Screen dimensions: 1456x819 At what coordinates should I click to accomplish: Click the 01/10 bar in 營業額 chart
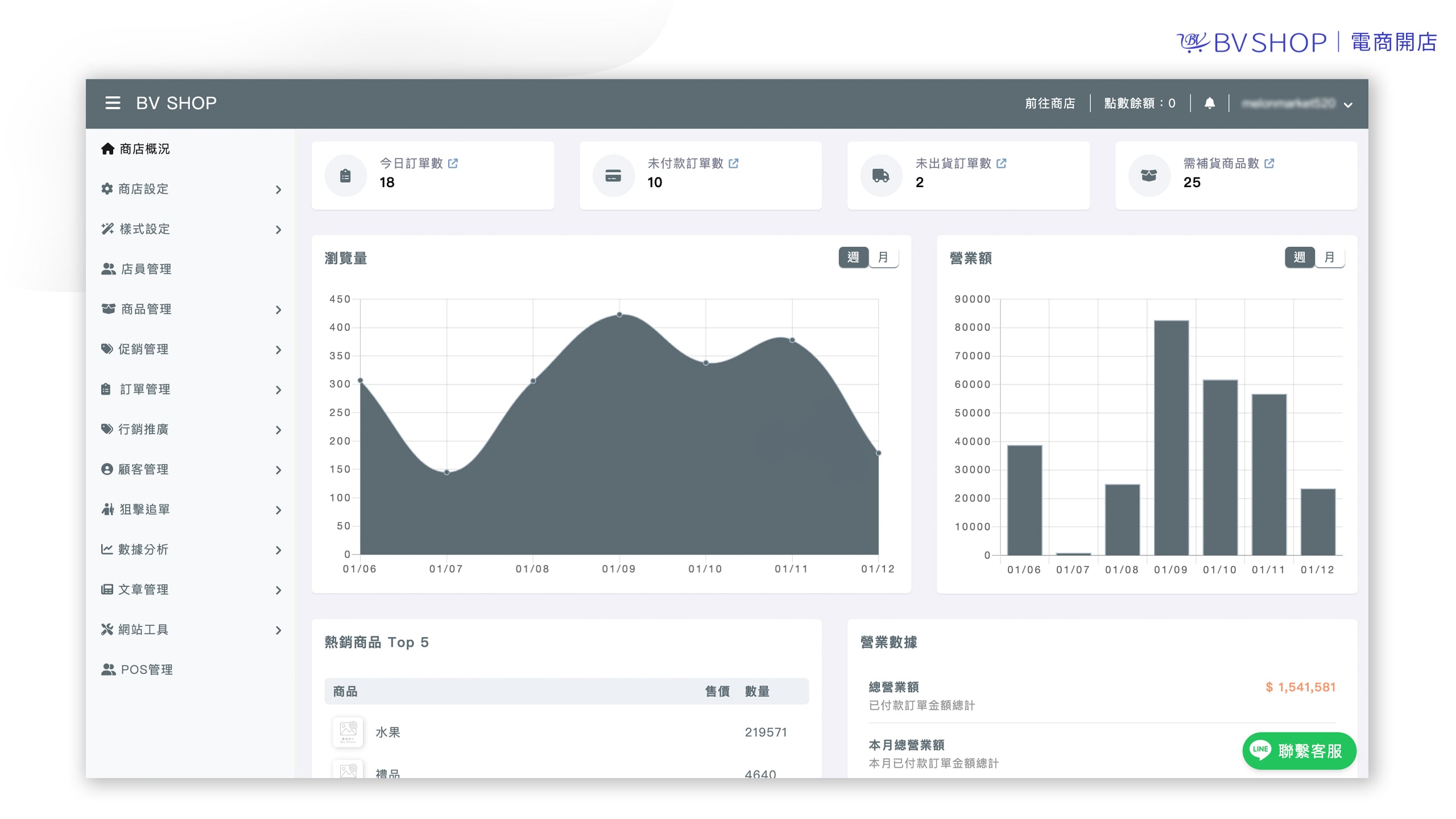click(x=1220, y=467)
